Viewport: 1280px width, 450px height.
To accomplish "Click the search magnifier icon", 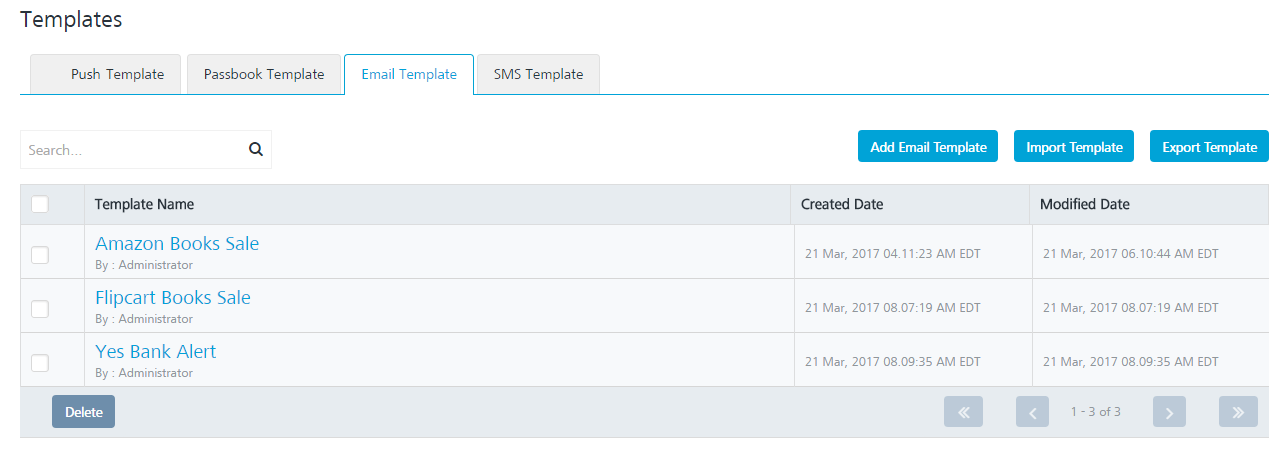I will (x=255, y=150).
